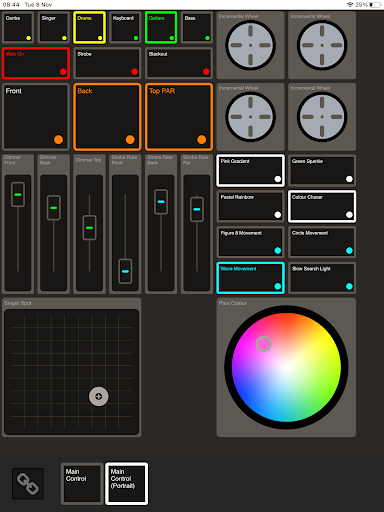
Task: Click the Dimmer Front fader handle
Action: [18, 194]
